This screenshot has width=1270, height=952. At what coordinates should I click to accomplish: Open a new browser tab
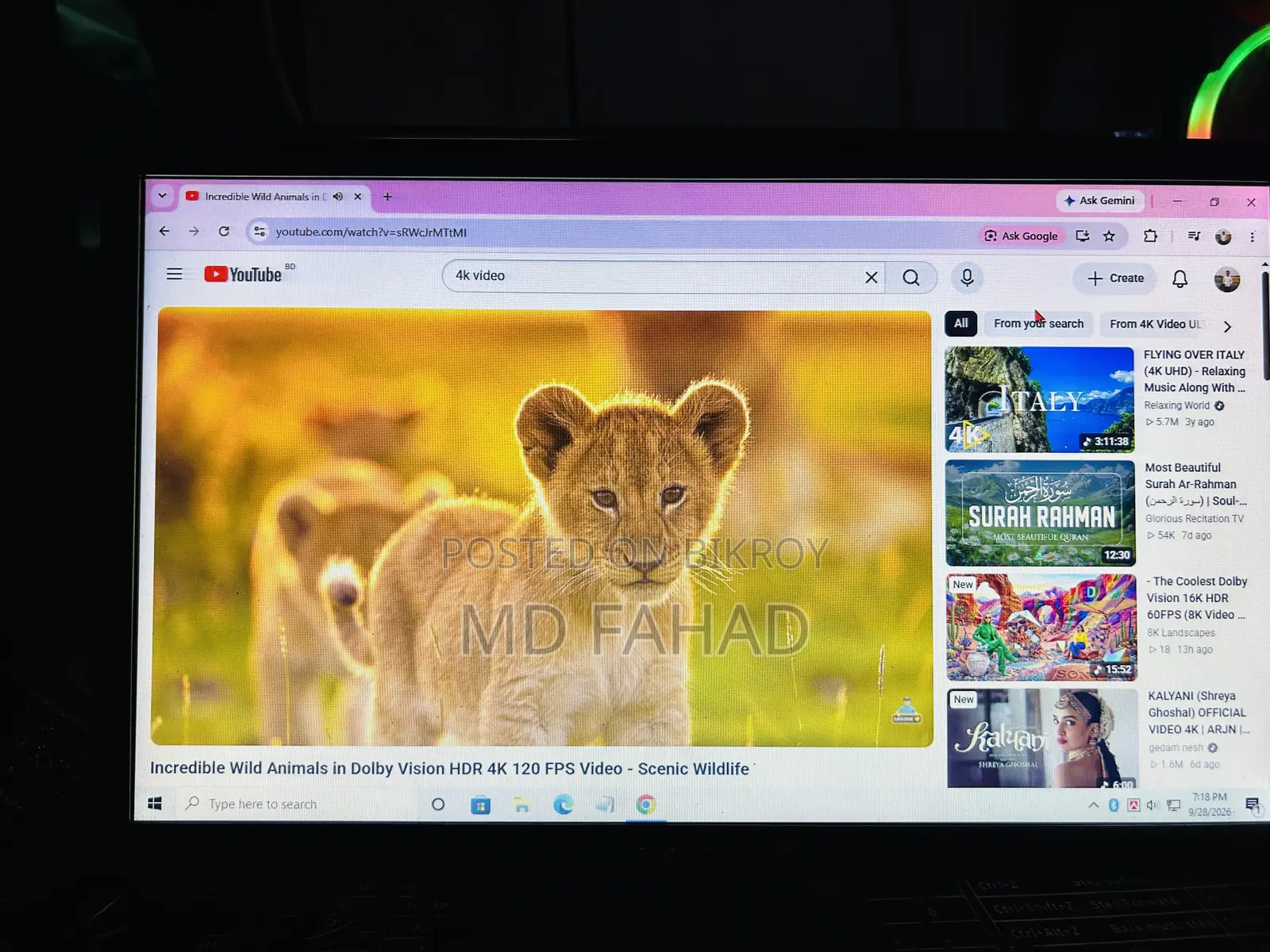click(387, 197)
